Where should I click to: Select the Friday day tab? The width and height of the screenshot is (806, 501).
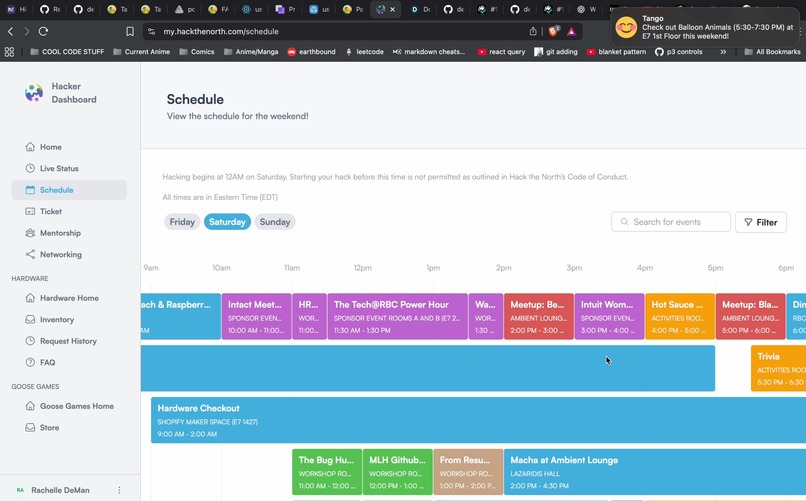tap(182, 222)
